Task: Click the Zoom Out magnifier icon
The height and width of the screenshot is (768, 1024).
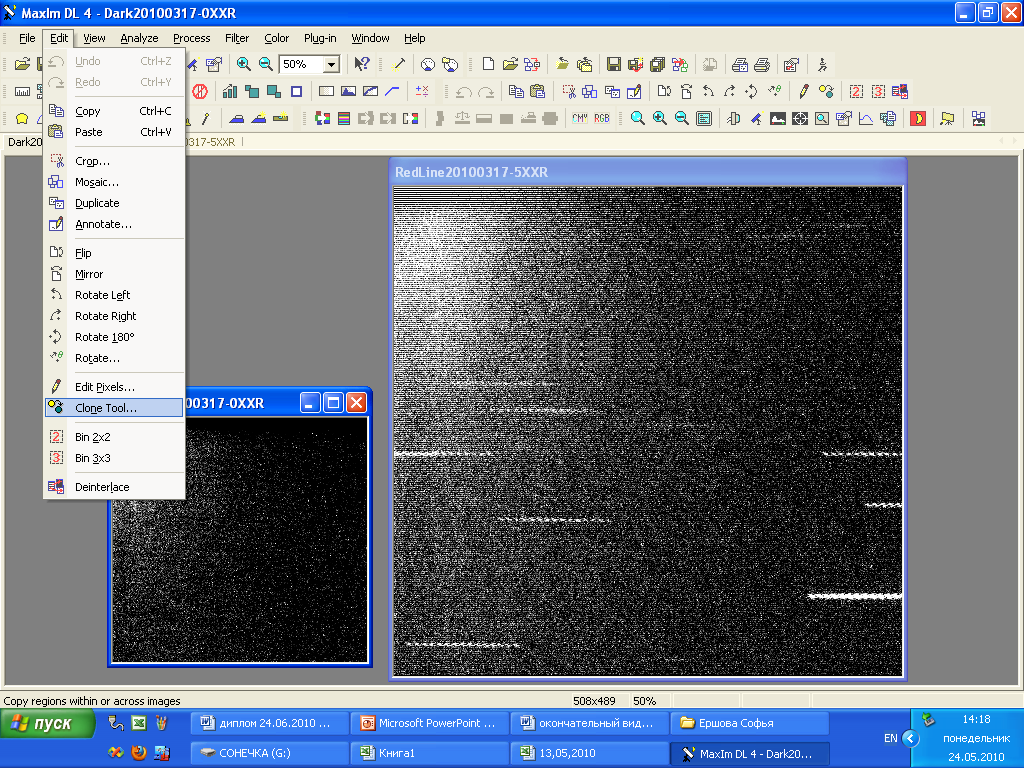Action: [266, 64]
